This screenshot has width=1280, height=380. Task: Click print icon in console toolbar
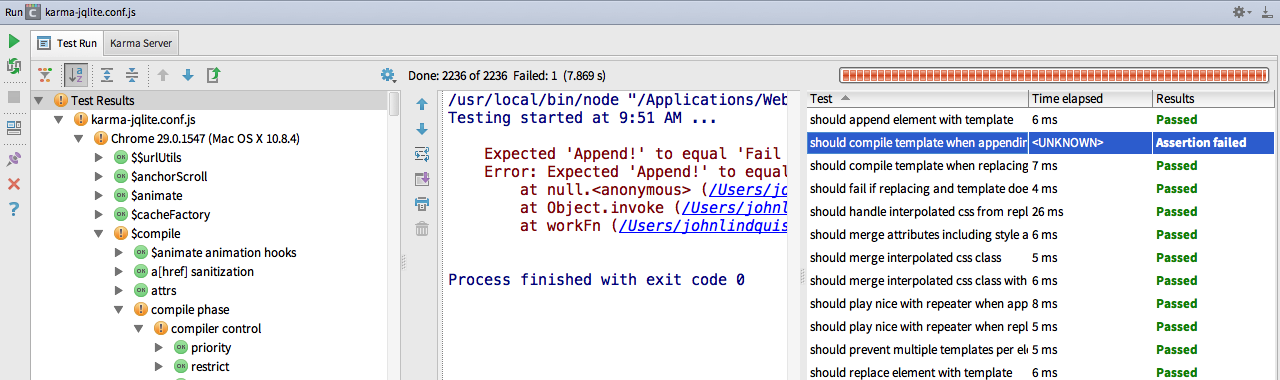[x=422, y=204]
